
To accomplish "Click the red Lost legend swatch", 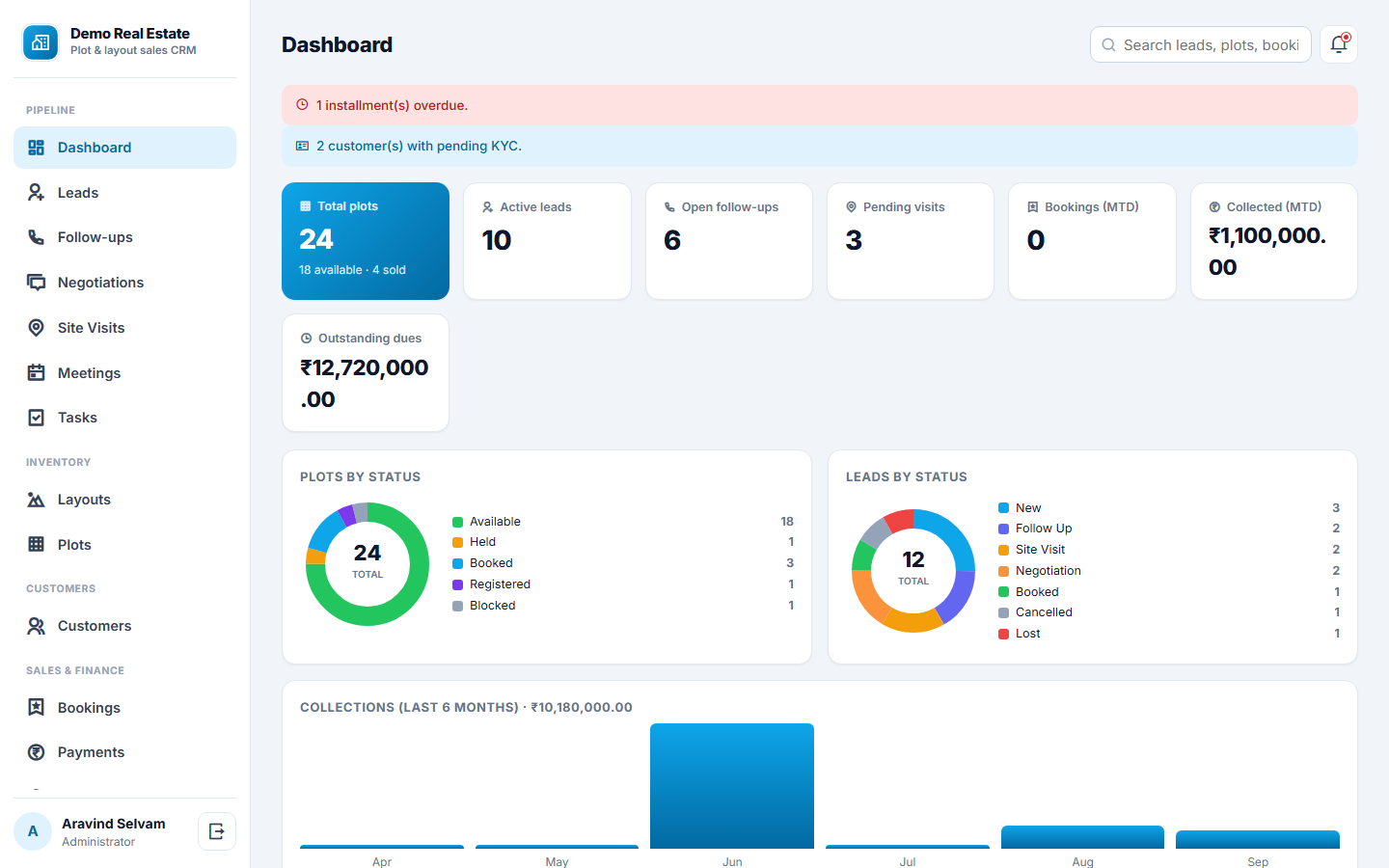I will [1004, 634].
